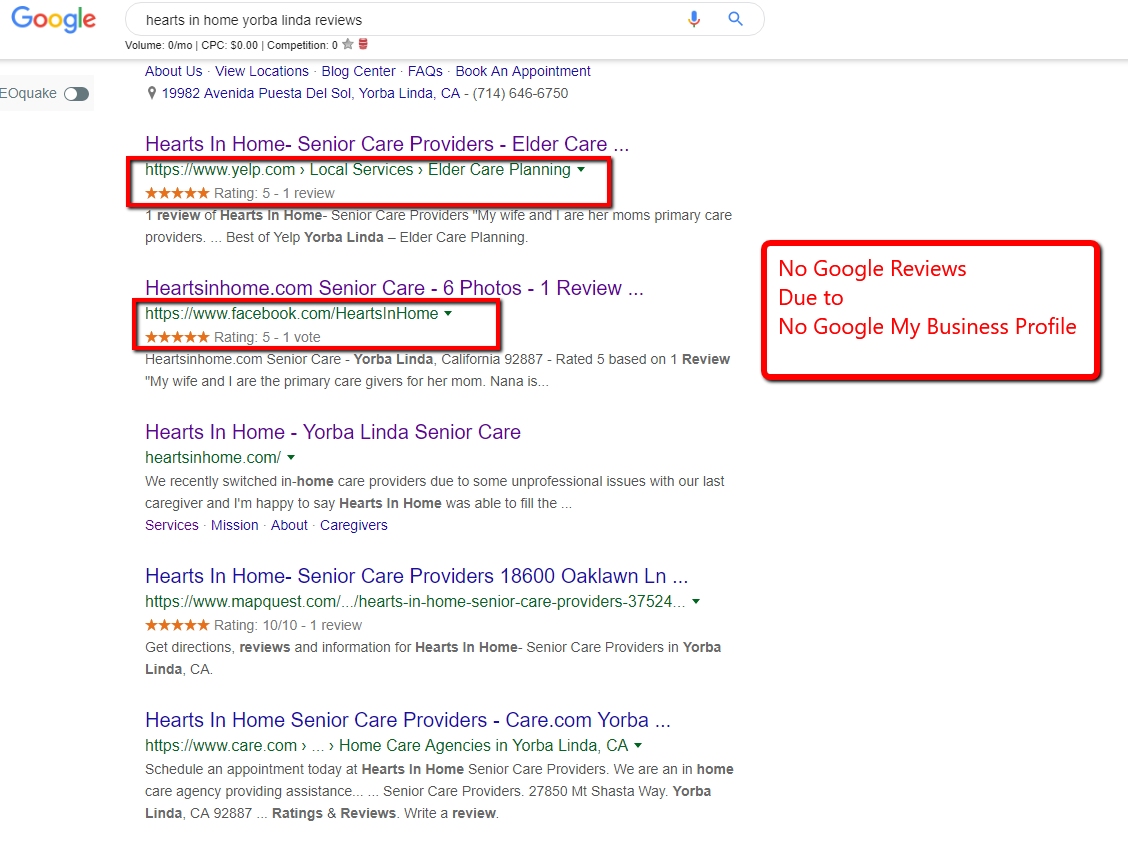
Task: Expand dropdown arrow beside the Yelp URL
Action: pyautogui.click(x=581, y=170)
